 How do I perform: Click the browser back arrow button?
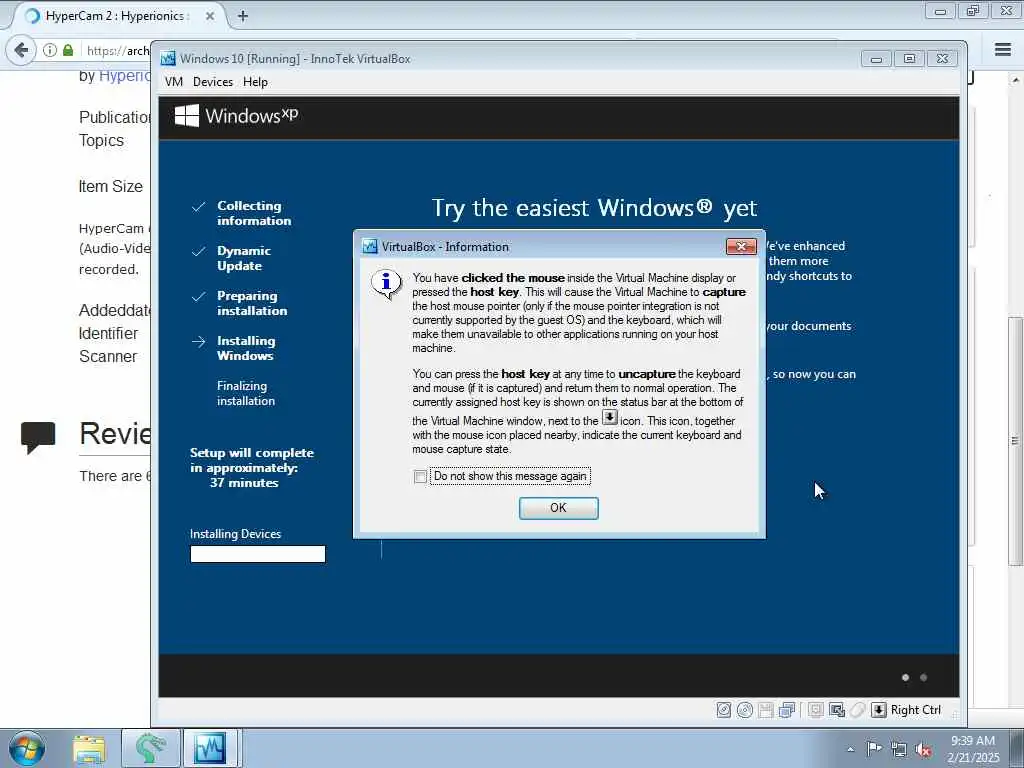click(21, 50)
